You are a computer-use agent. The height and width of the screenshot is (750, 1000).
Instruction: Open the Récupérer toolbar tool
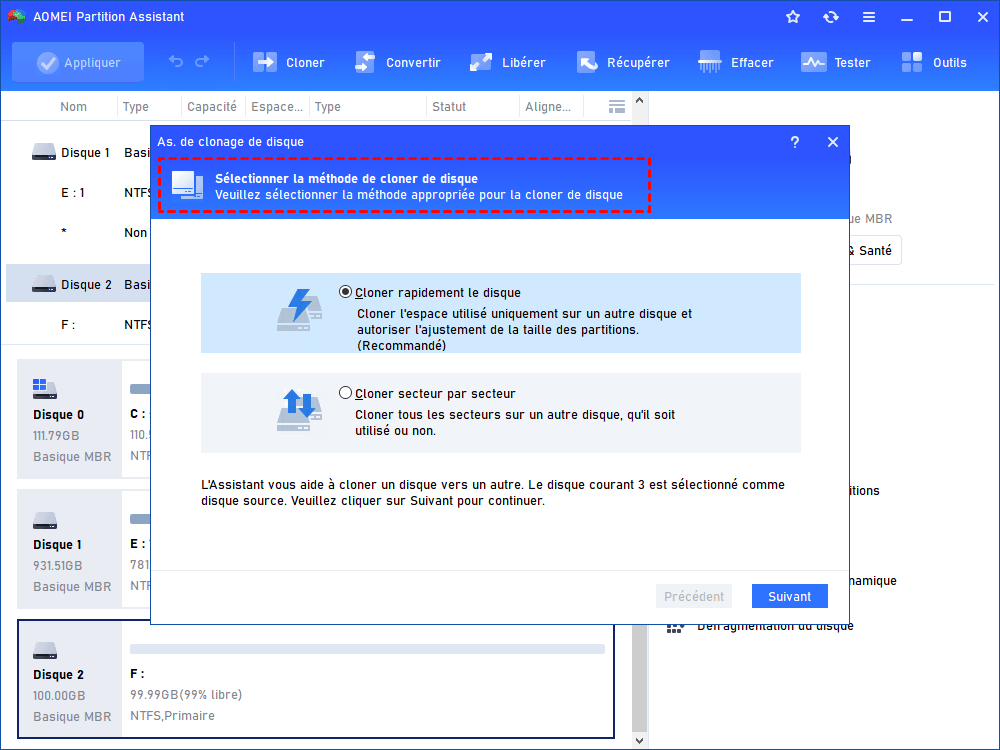(623, 62)
